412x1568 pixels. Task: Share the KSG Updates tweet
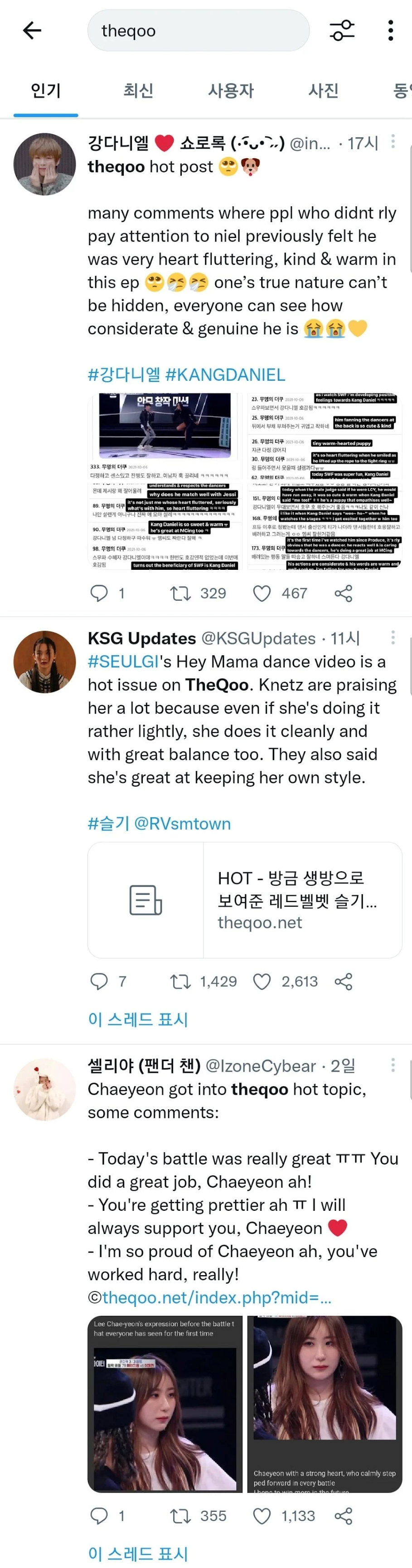343,981
